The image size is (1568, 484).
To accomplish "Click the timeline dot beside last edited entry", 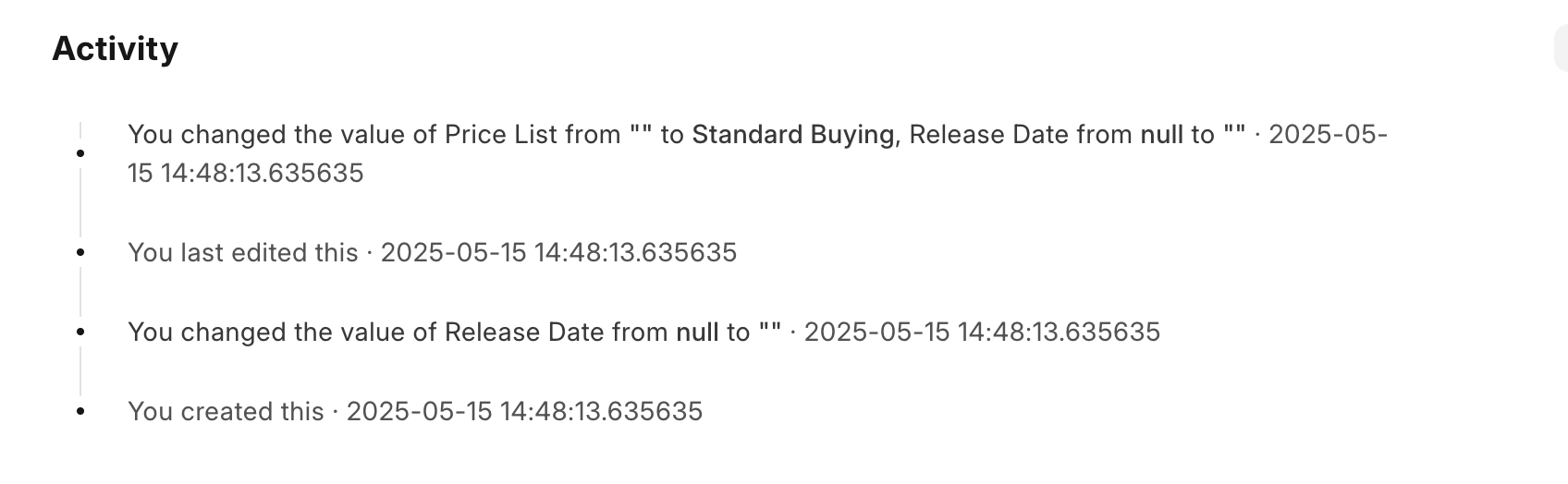I will (80, 252).
